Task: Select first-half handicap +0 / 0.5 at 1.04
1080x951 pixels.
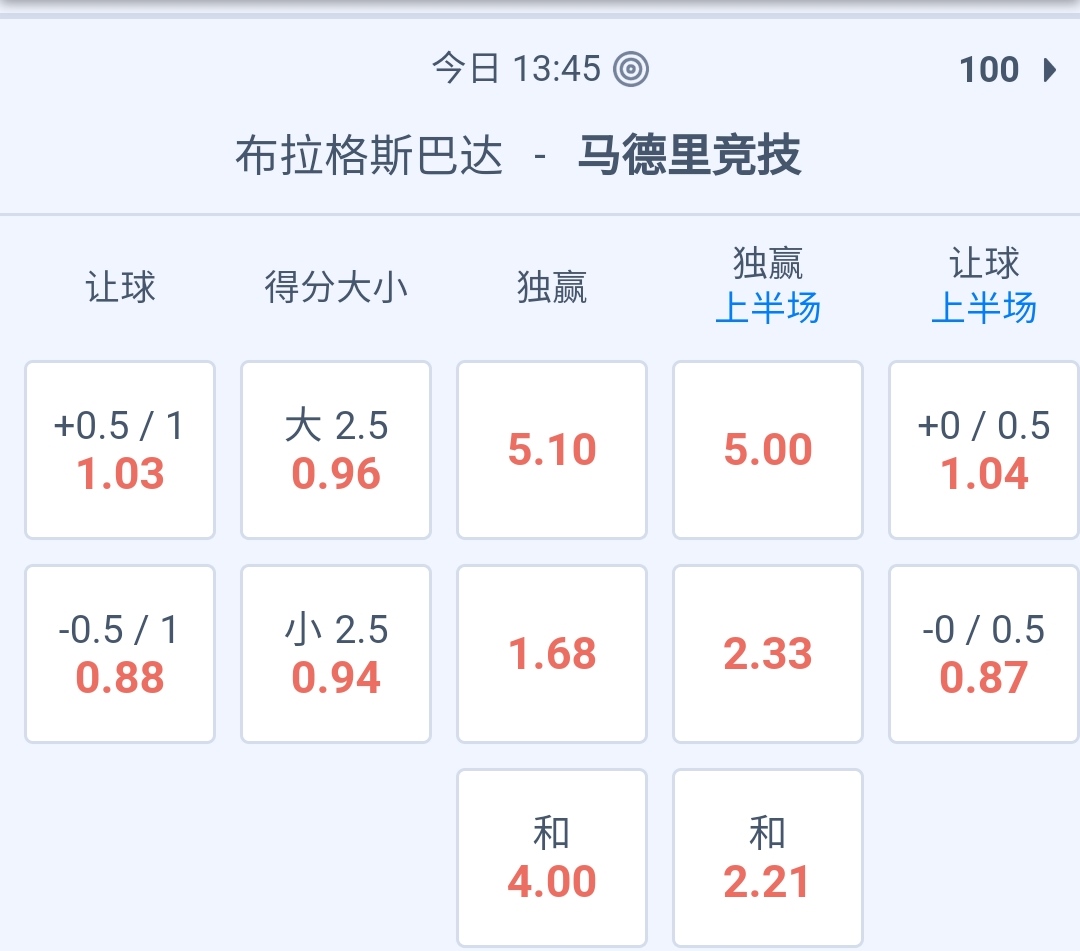Action: pos(984,450)
